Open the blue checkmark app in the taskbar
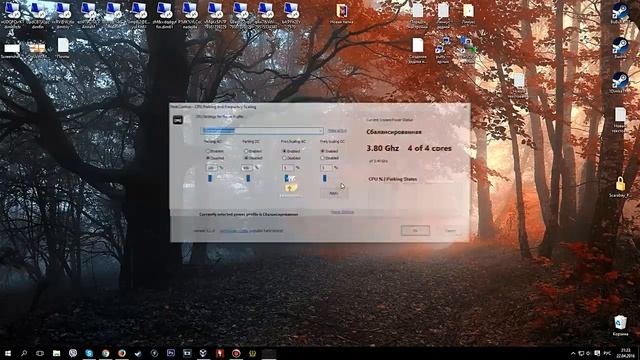640x360 pixels. click(138, 353)
